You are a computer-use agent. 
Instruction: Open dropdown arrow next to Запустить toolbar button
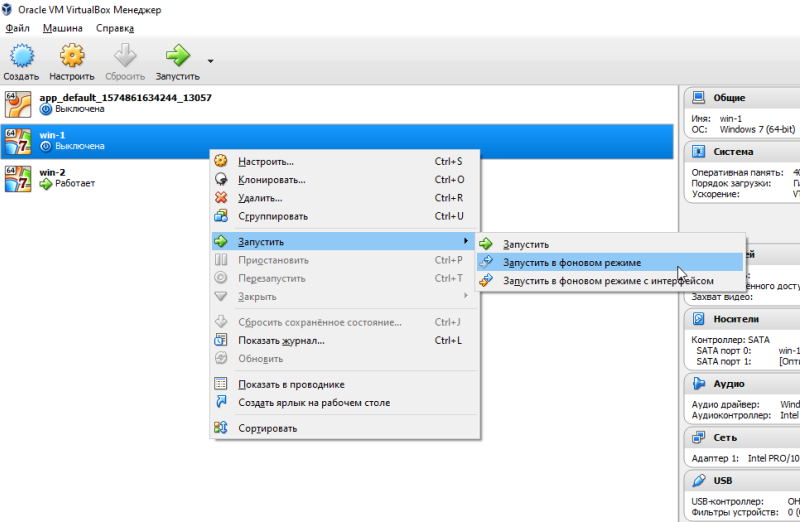click(x=210, y=61)
